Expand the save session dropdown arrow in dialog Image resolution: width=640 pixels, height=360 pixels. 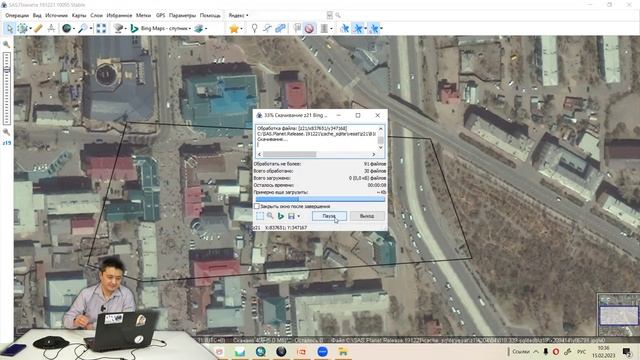[x=299, y=216]
